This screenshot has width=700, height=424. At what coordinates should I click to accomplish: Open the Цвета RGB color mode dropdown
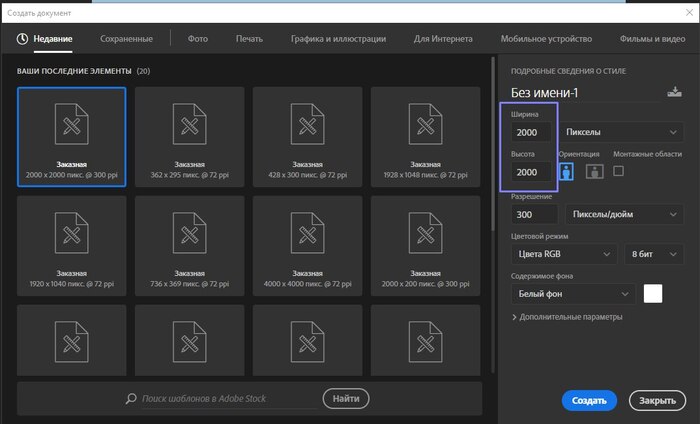tap(563, 254)
